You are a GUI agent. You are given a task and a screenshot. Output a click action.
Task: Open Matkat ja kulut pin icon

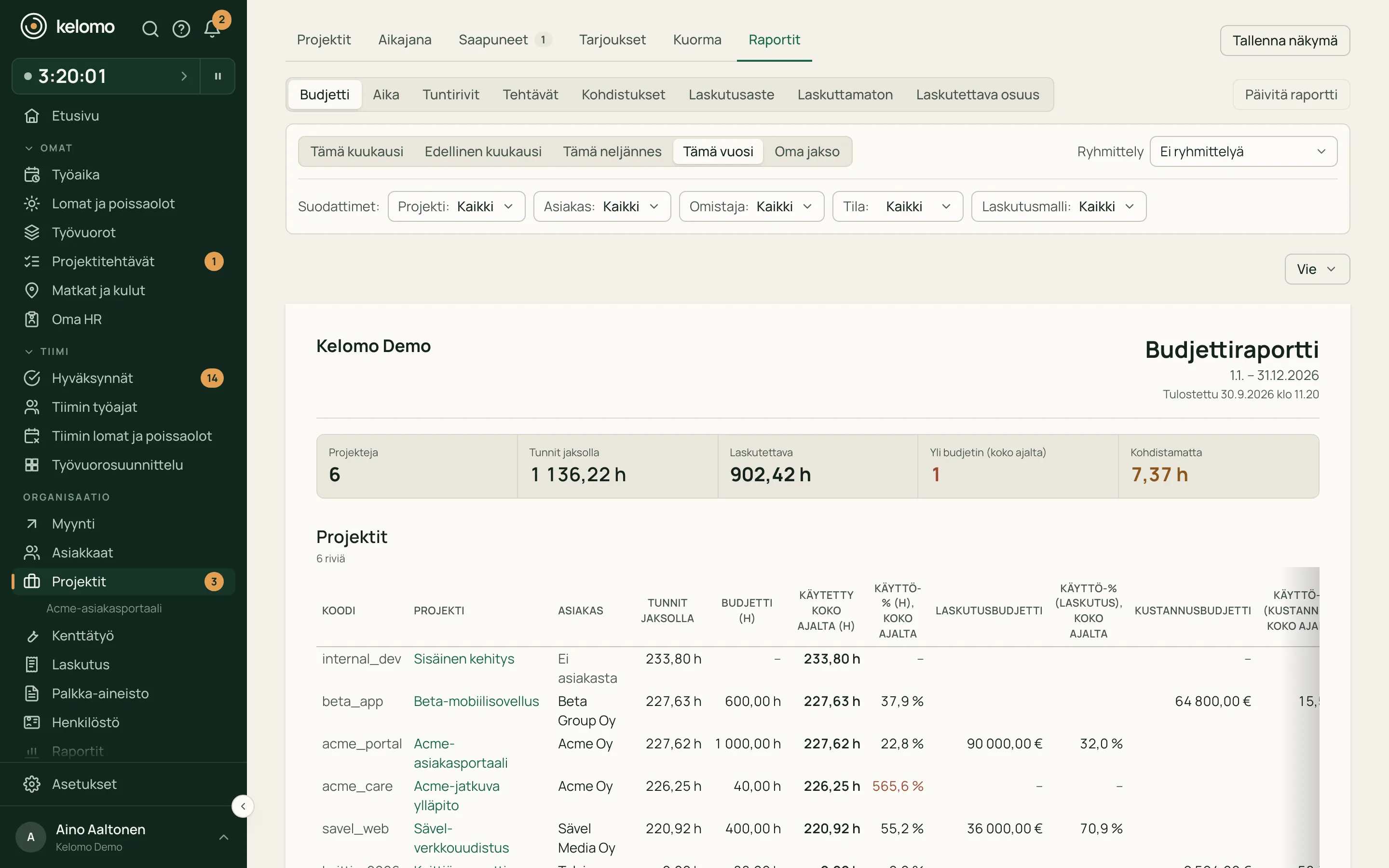point(32,290)
